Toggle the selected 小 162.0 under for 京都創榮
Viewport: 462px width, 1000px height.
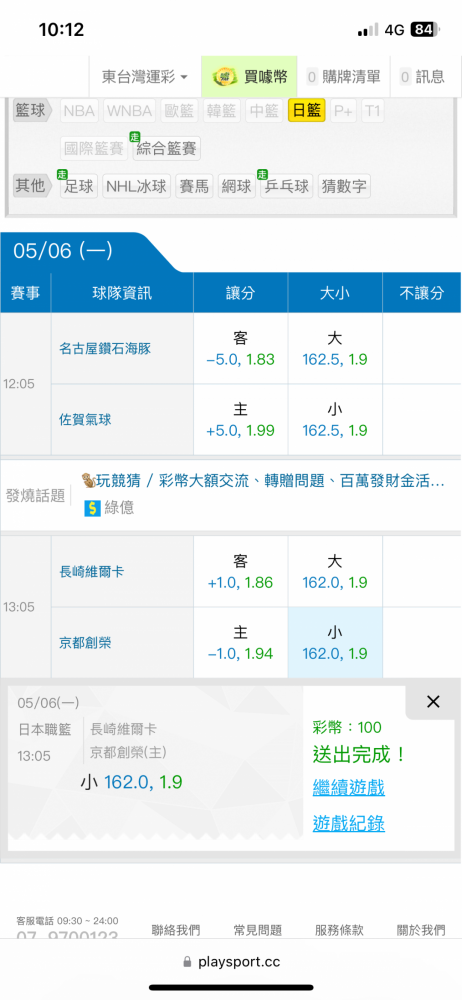[x=335, y=643]
